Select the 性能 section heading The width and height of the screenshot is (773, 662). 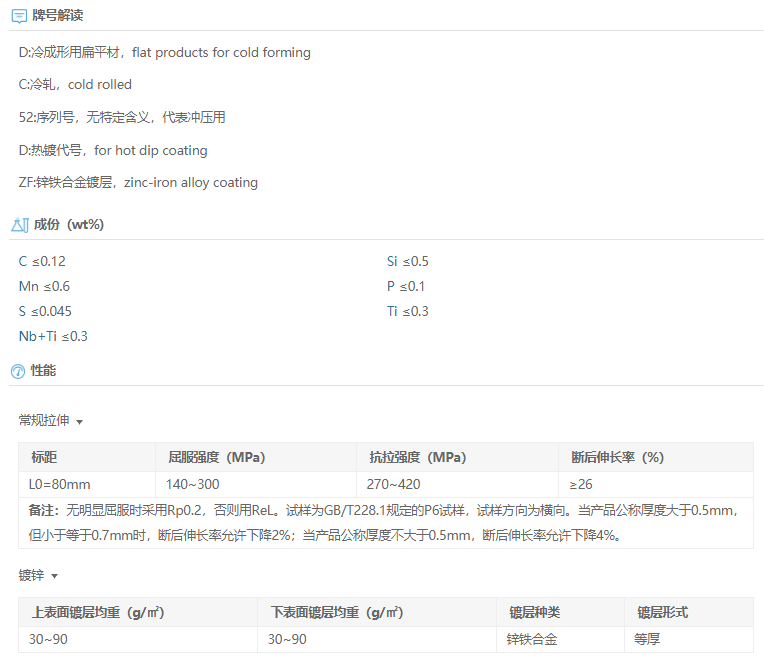click(x=43, y=371)
